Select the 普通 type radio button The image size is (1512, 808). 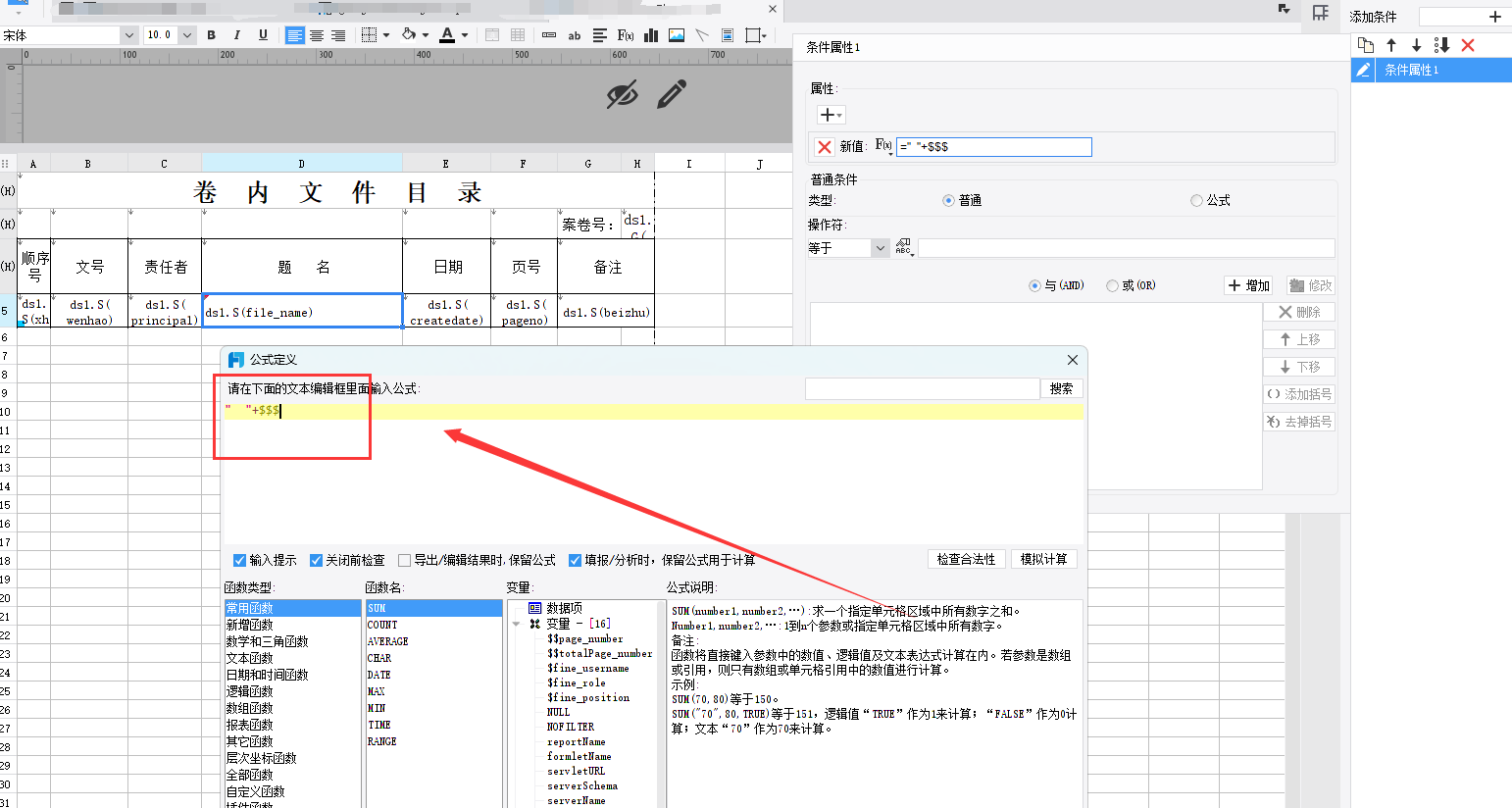click(x=948, y=201)
